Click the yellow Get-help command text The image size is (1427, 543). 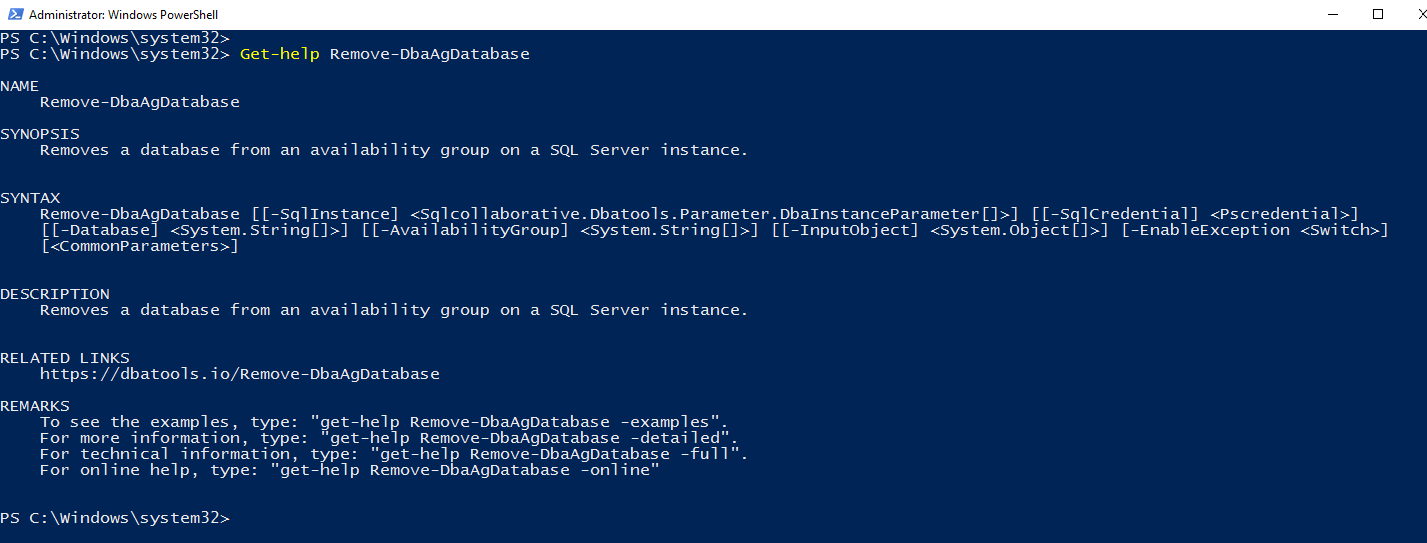[x=280, y=54]
